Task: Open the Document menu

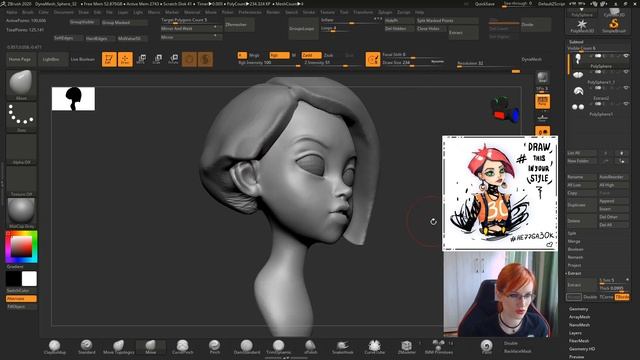Action: 63,12
